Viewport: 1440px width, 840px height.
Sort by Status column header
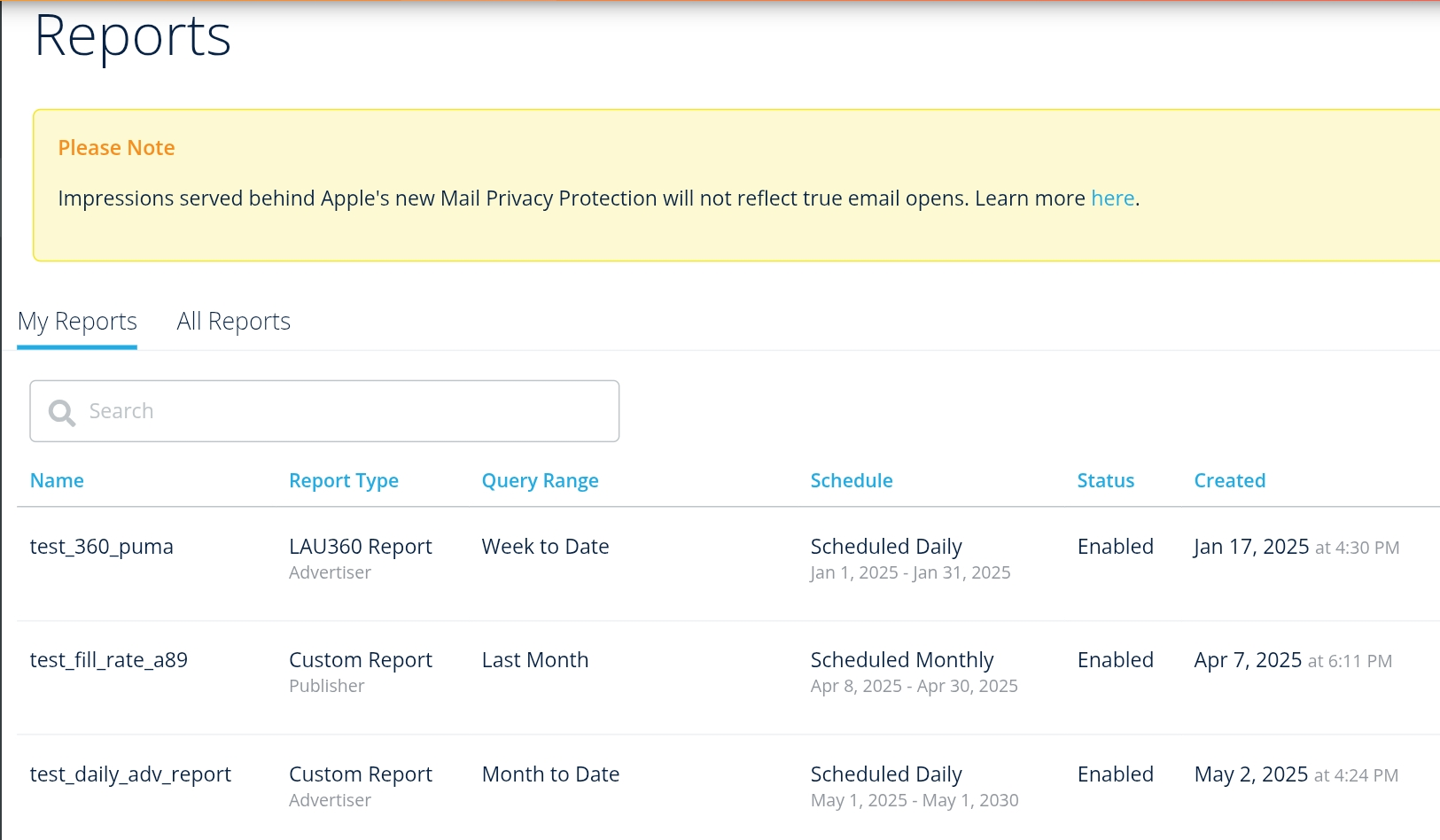pyautogui.click(x=1105, y=480)
